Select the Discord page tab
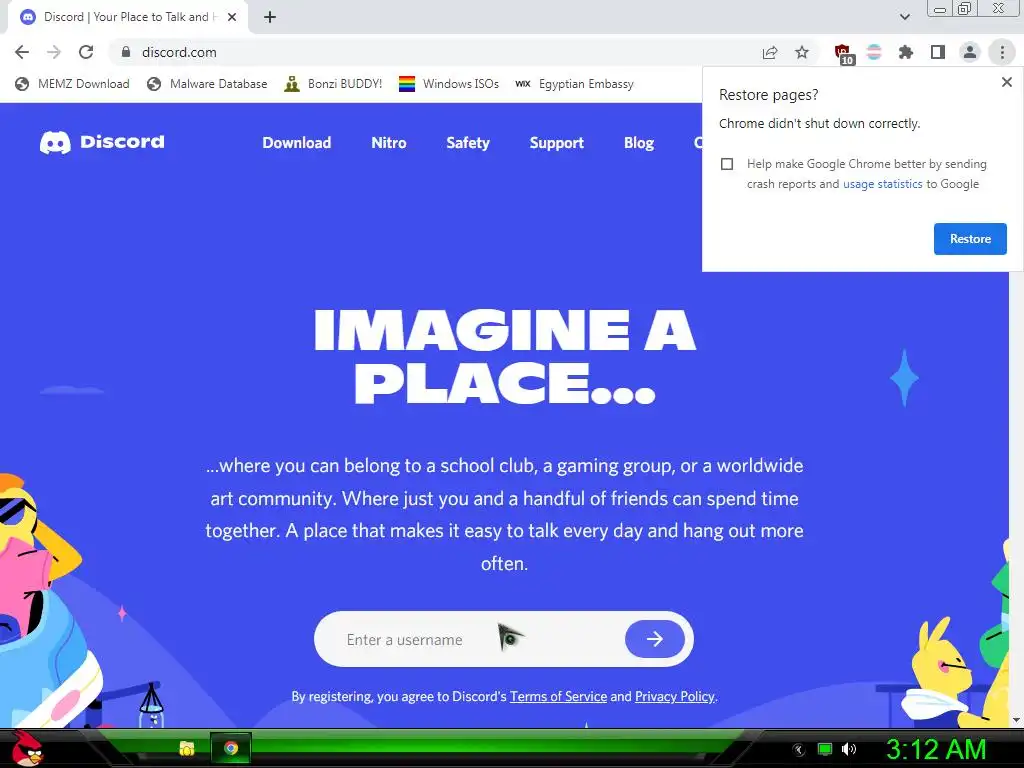The image size is (1024, 768). tap(127, 18)
